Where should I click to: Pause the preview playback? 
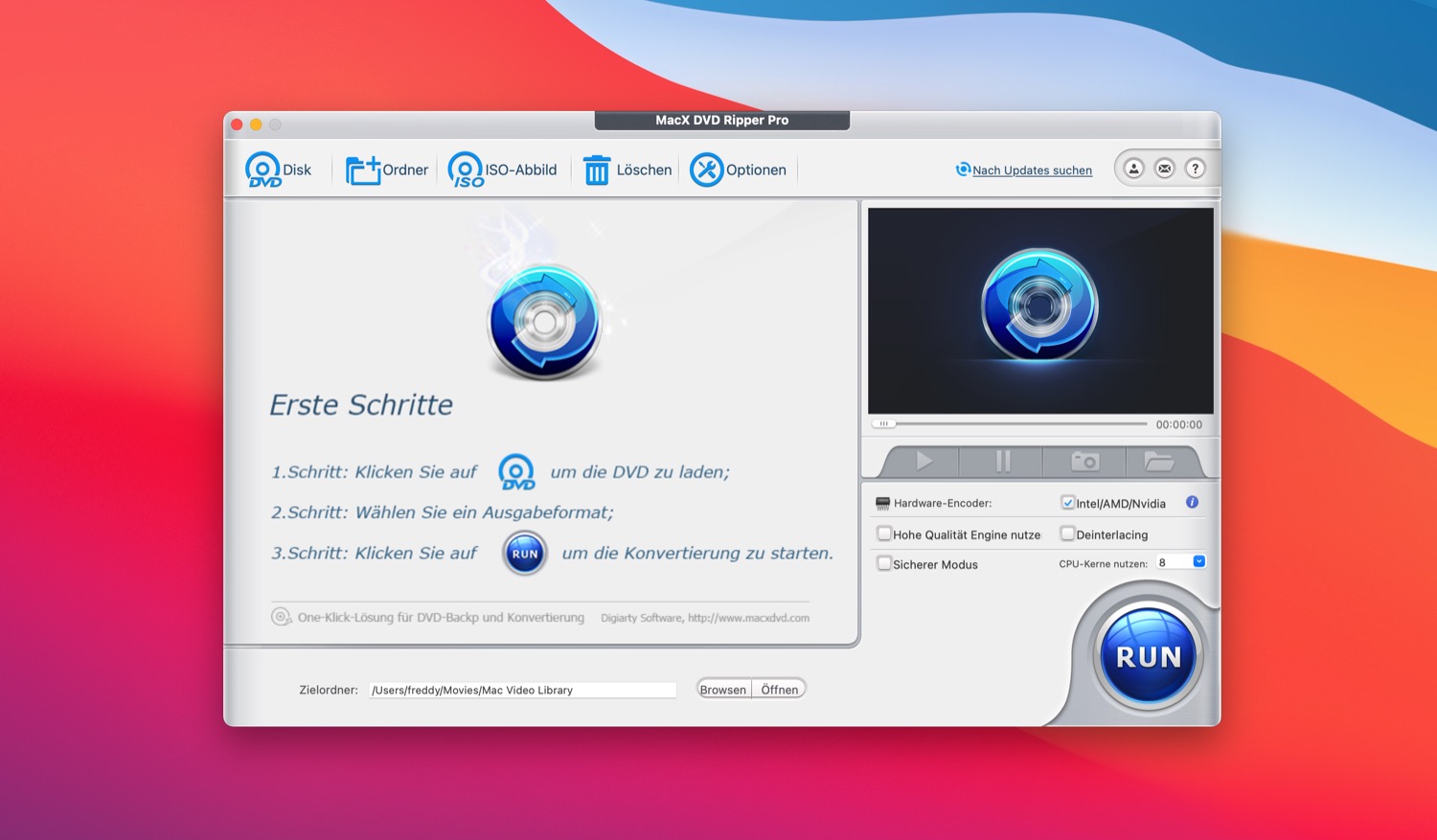click(x=1003, y=462)
